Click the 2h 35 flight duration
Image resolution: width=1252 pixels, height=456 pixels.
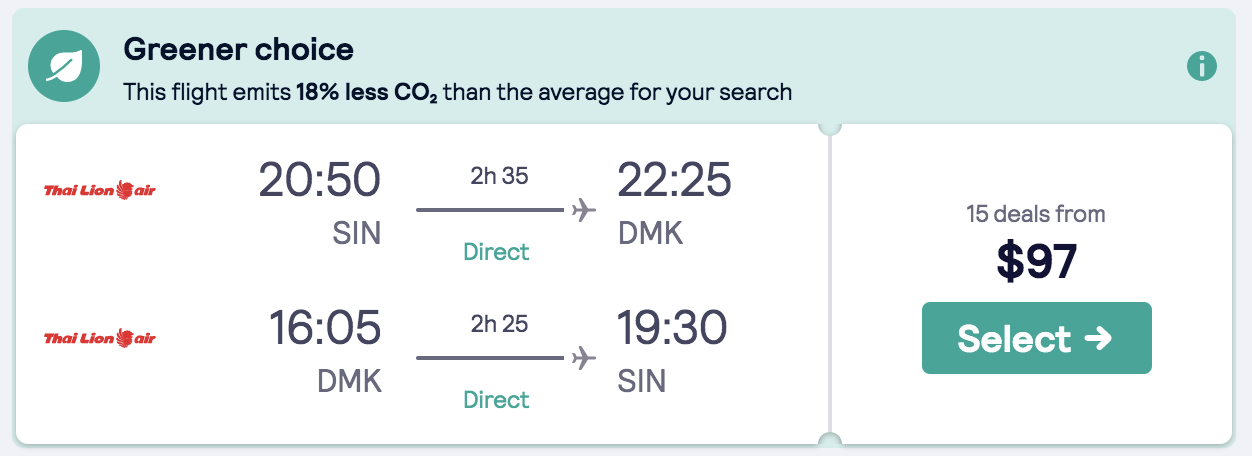[x=498, y=177]
